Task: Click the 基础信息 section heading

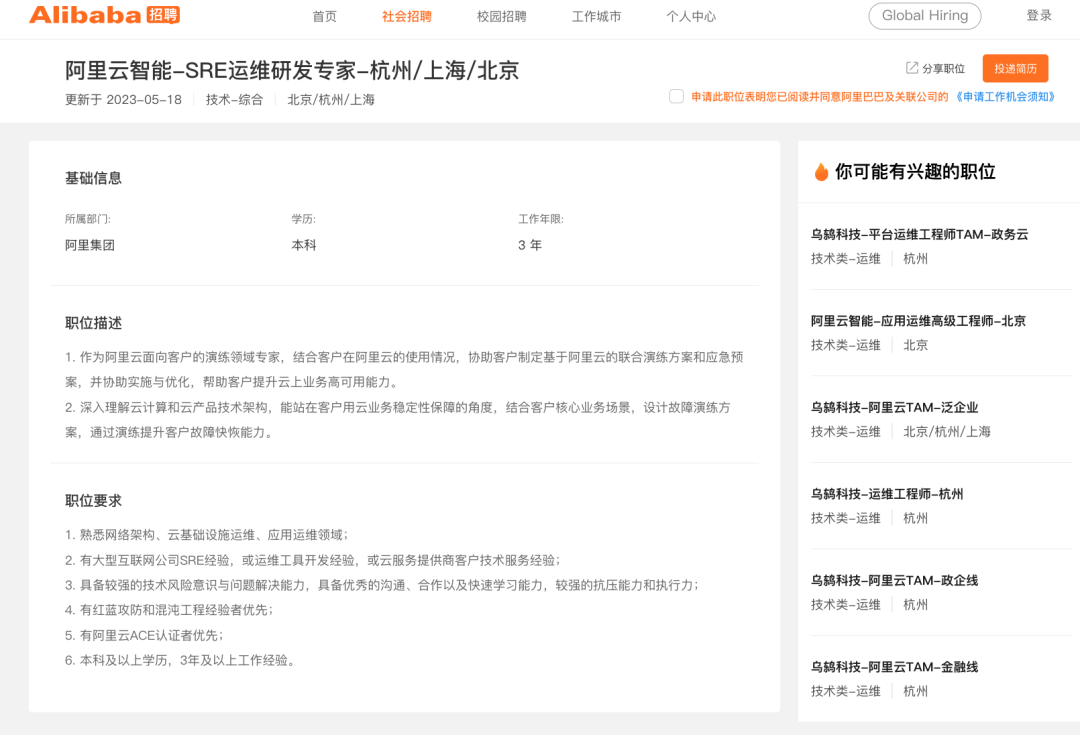Action: click(93, 178)
